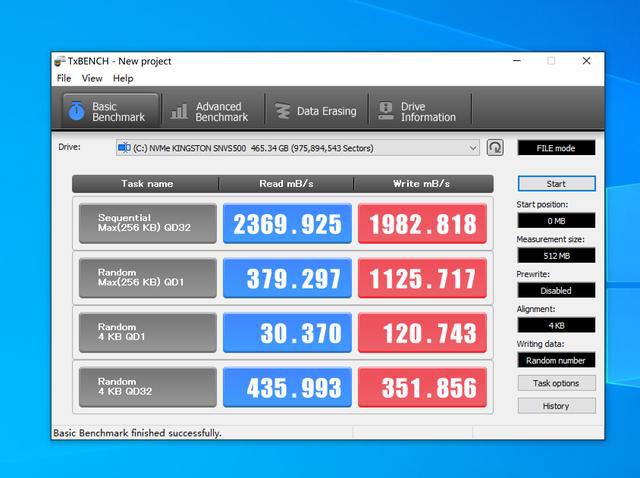
Task: Select read value 379.297
Action: click(287, 278)
